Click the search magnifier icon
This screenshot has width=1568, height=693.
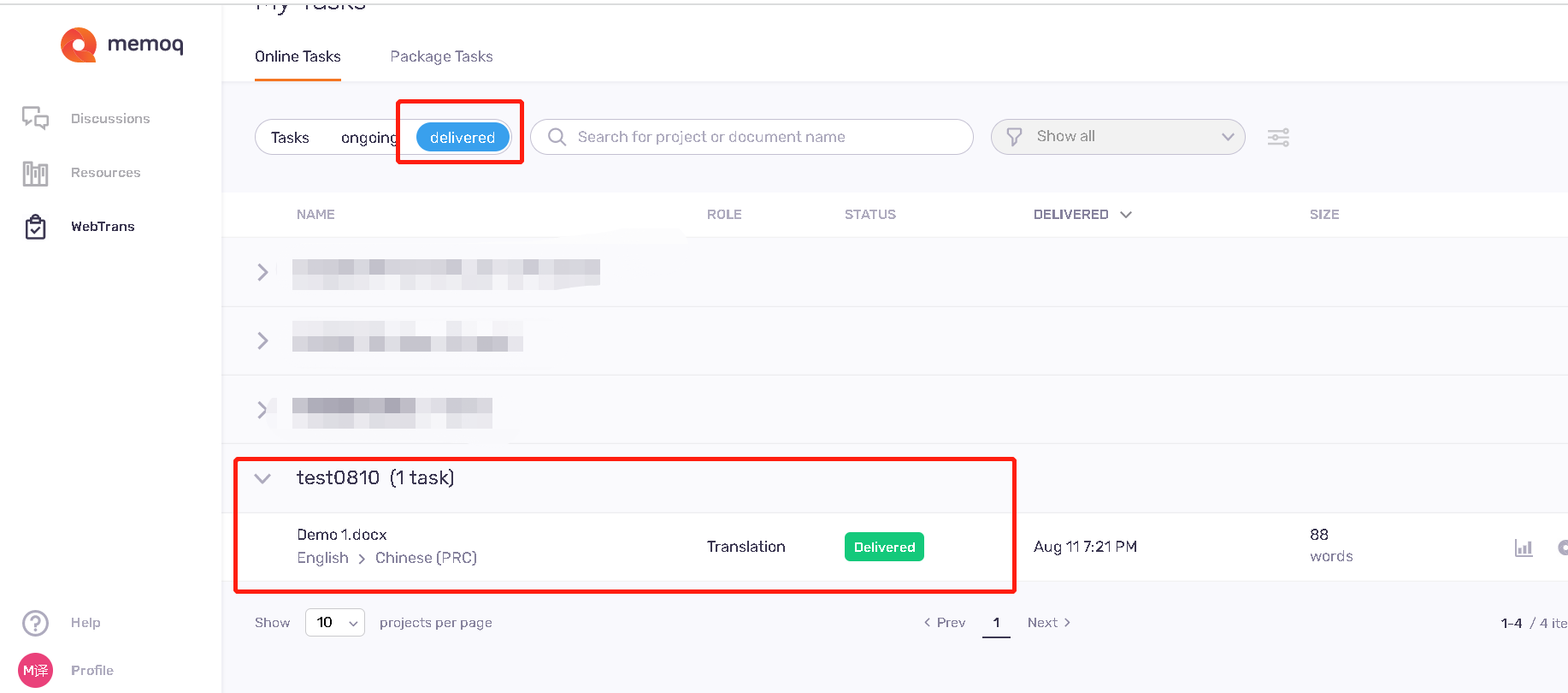tap(557, 137)
